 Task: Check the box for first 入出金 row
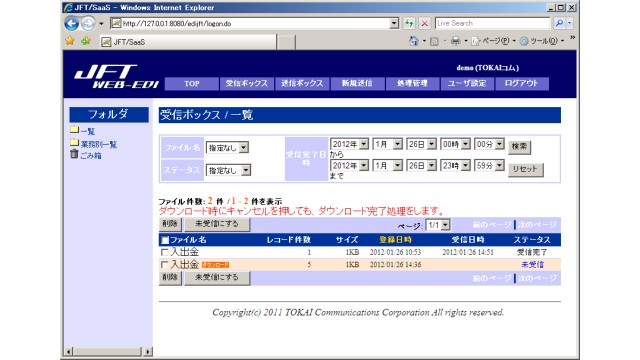coord(164,252)
